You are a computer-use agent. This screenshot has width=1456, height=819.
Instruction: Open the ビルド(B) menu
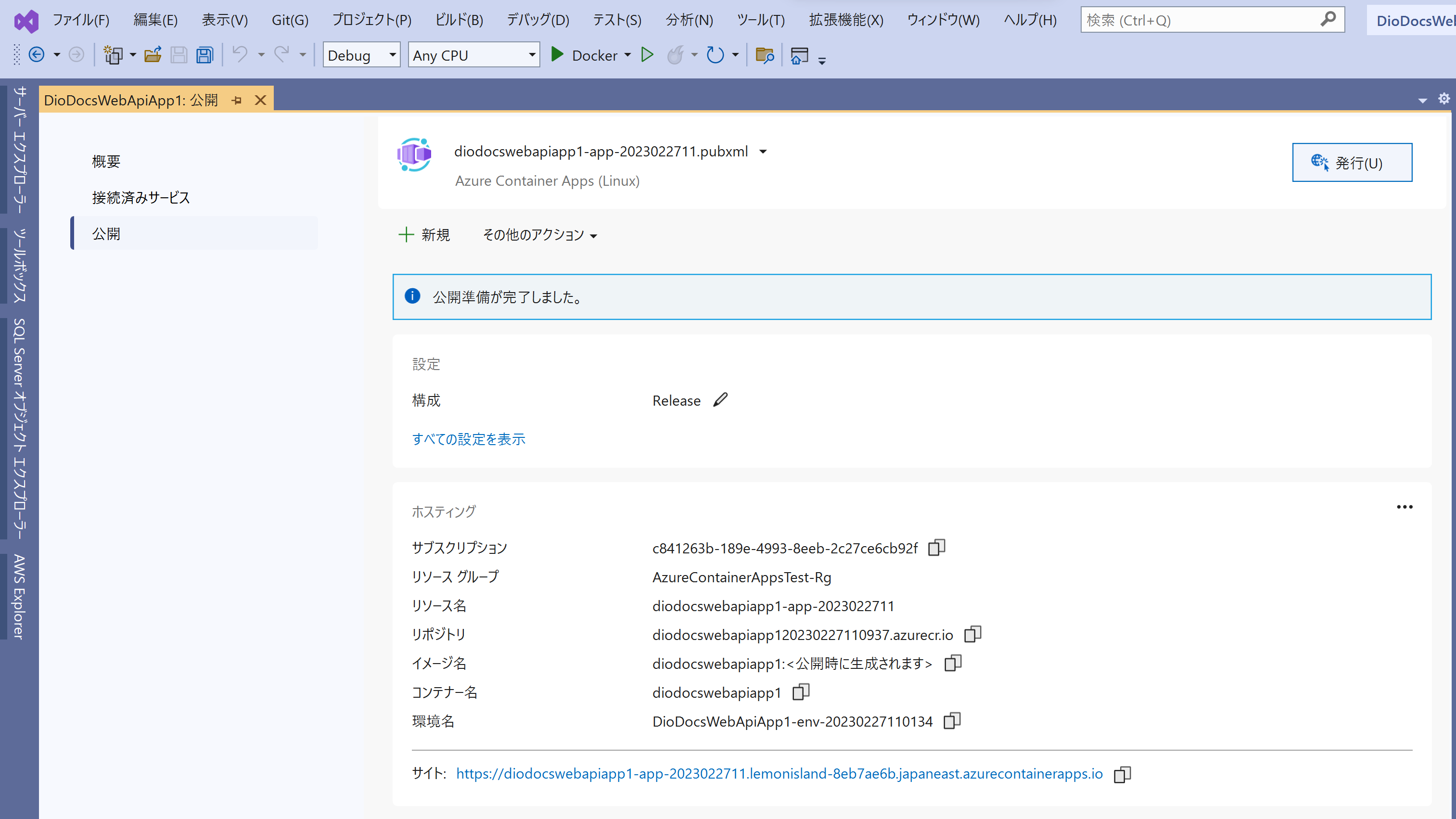click(x=459, y=20)
